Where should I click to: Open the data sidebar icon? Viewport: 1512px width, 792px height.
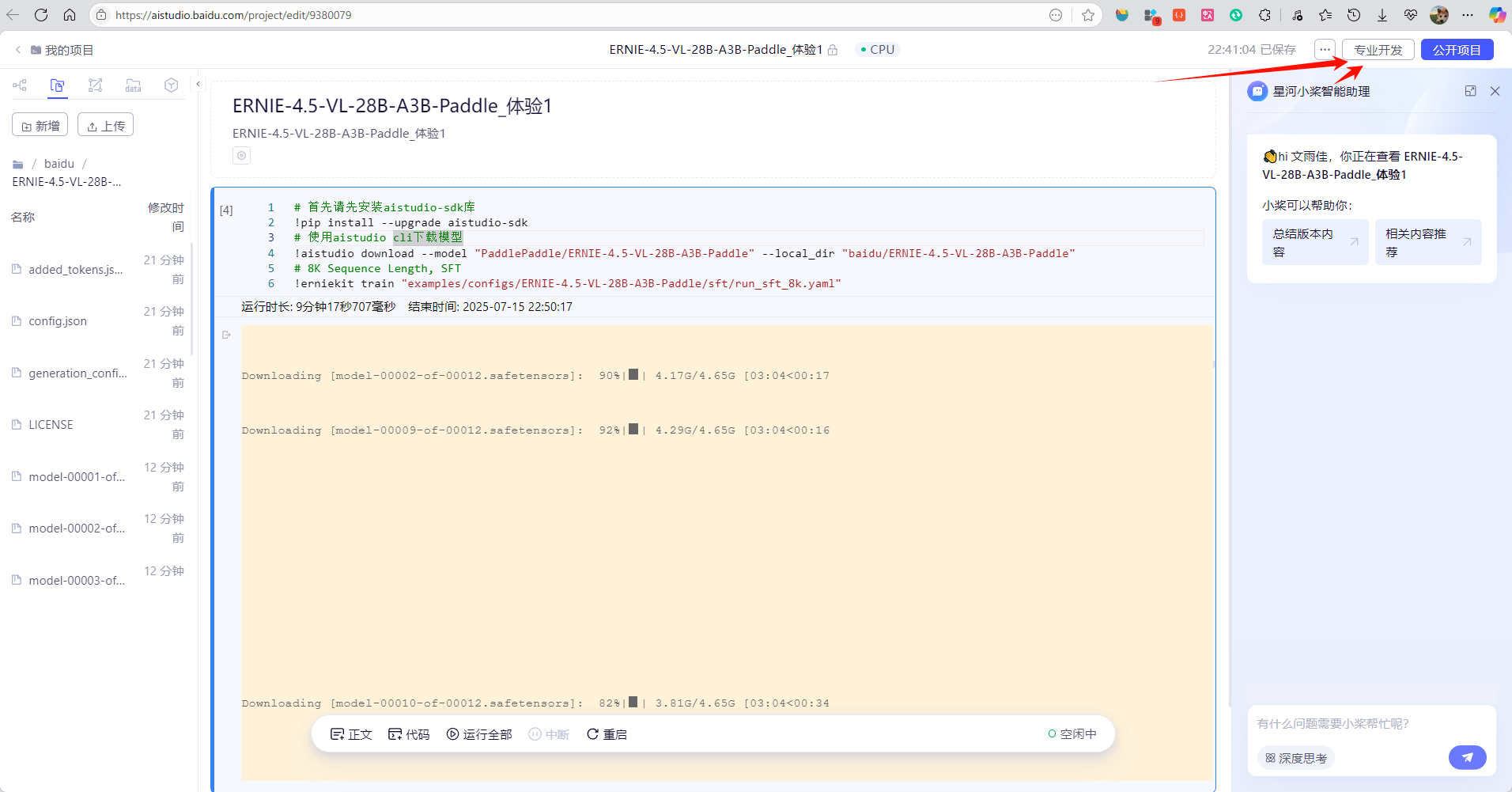(x=133, y=85)
